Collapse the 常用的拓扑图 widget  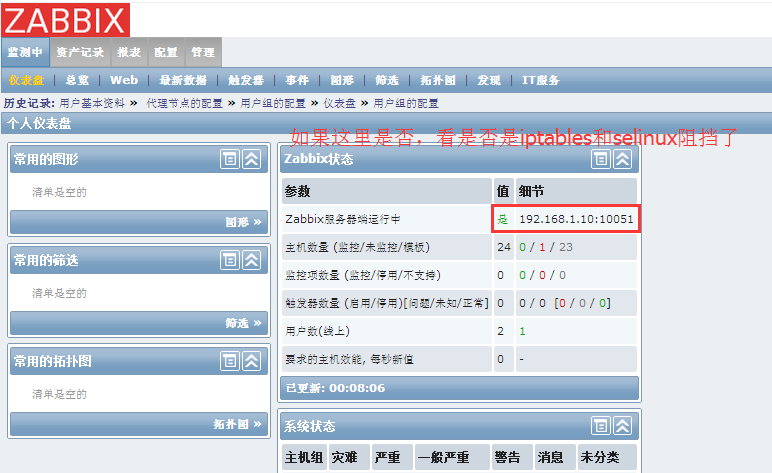252,361
